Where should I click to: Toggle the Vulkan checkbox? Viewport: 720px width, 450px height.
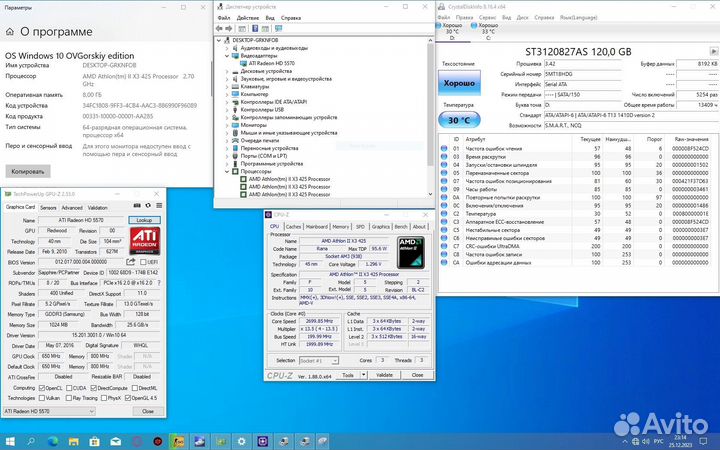click(42, 398)
